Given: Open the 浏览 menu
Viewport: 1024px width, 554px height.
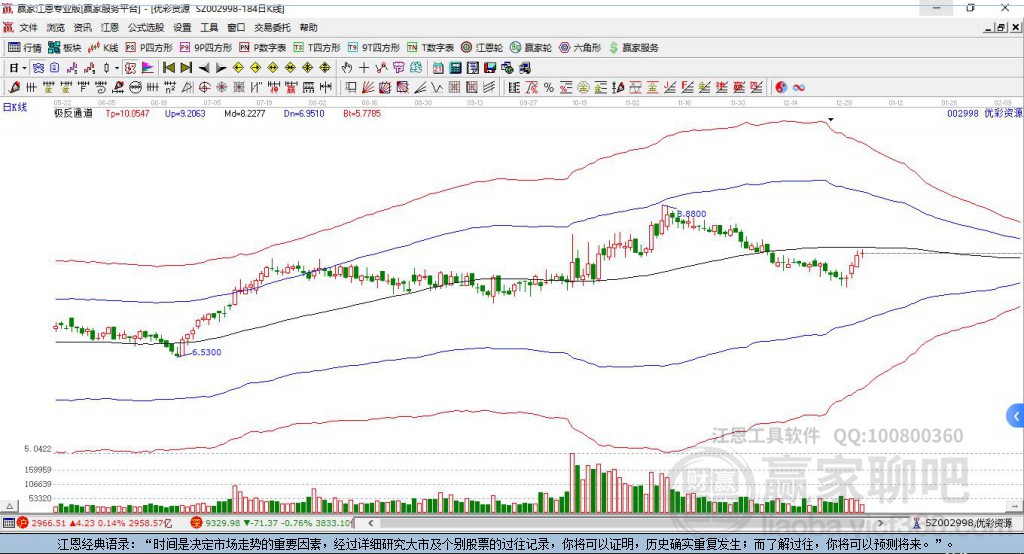Looking at the screenshot, I should click(x=56, y=27).
